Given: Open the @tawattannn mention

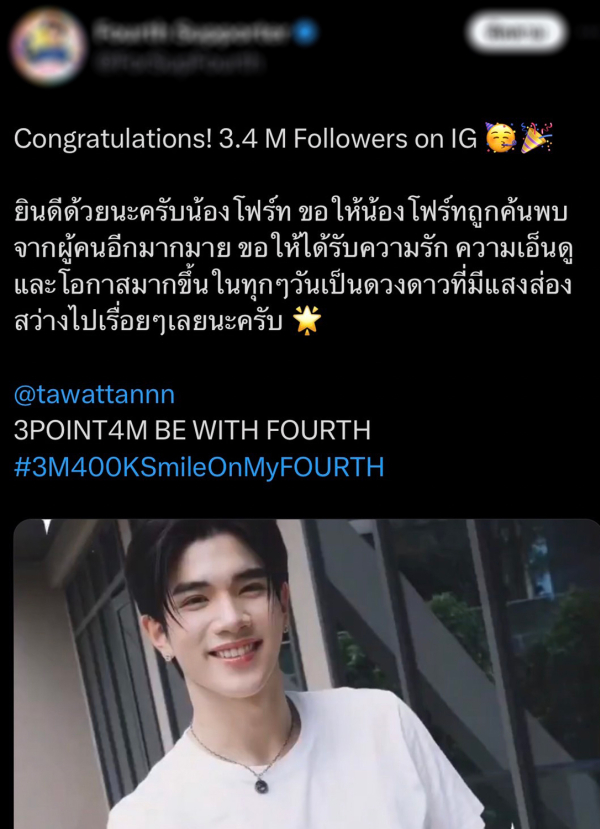Looking at the screenshot, I should pos(94,395).
